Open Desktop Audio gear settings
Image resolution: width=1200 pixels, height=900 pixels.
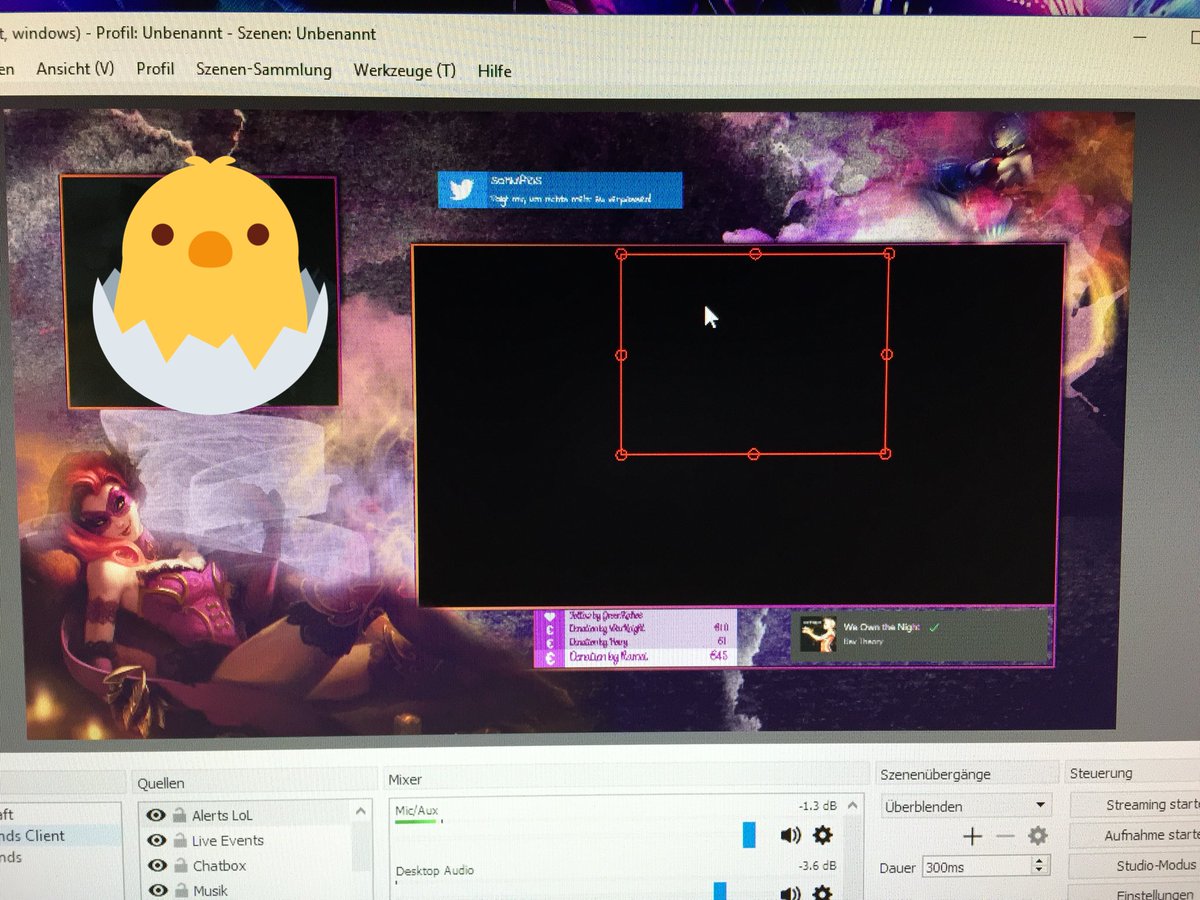coord(822,892)
